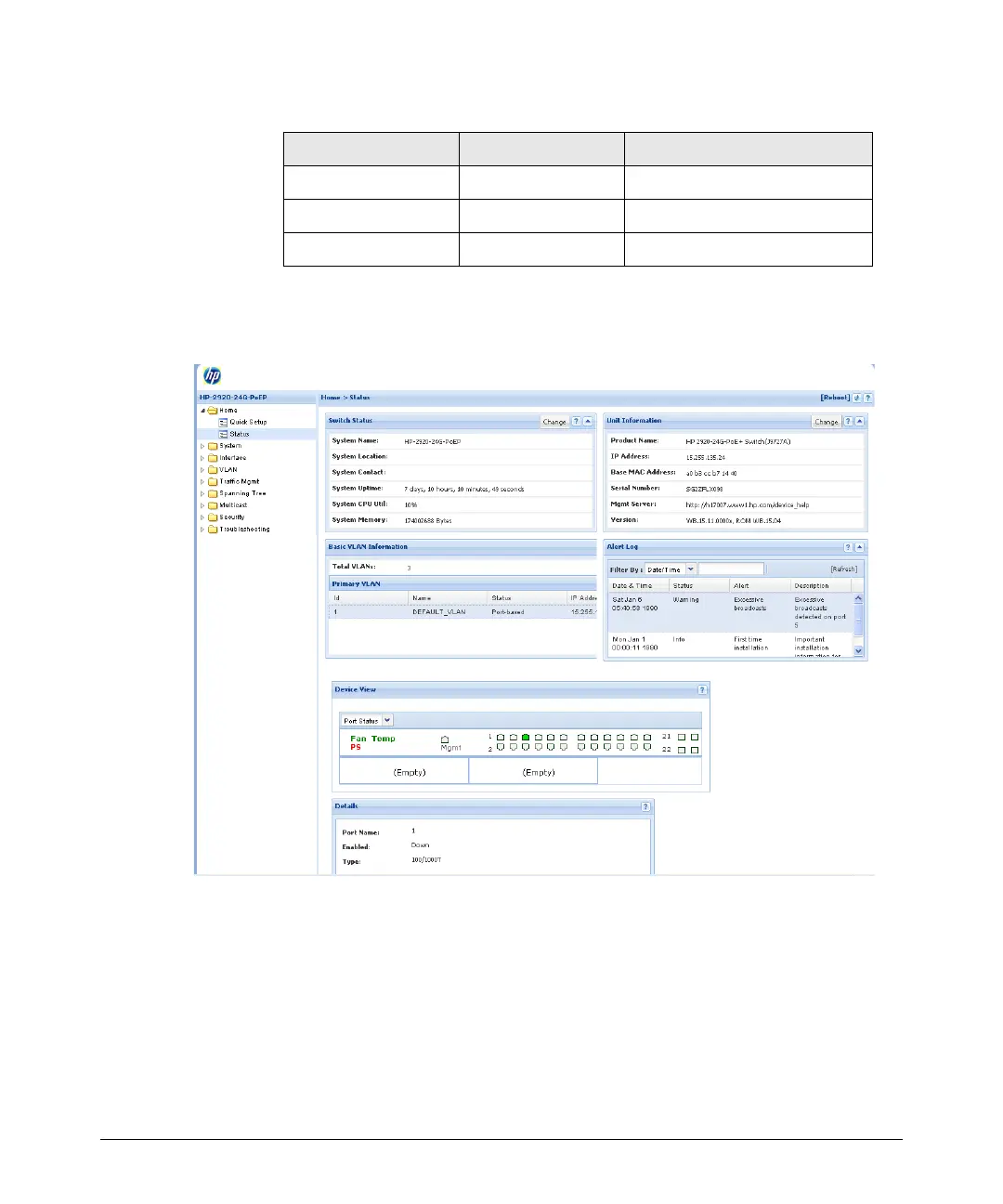Screen dimensions: 1003x1204
Task: Collapse the Alert Log panel
Action: pos(860,547)
